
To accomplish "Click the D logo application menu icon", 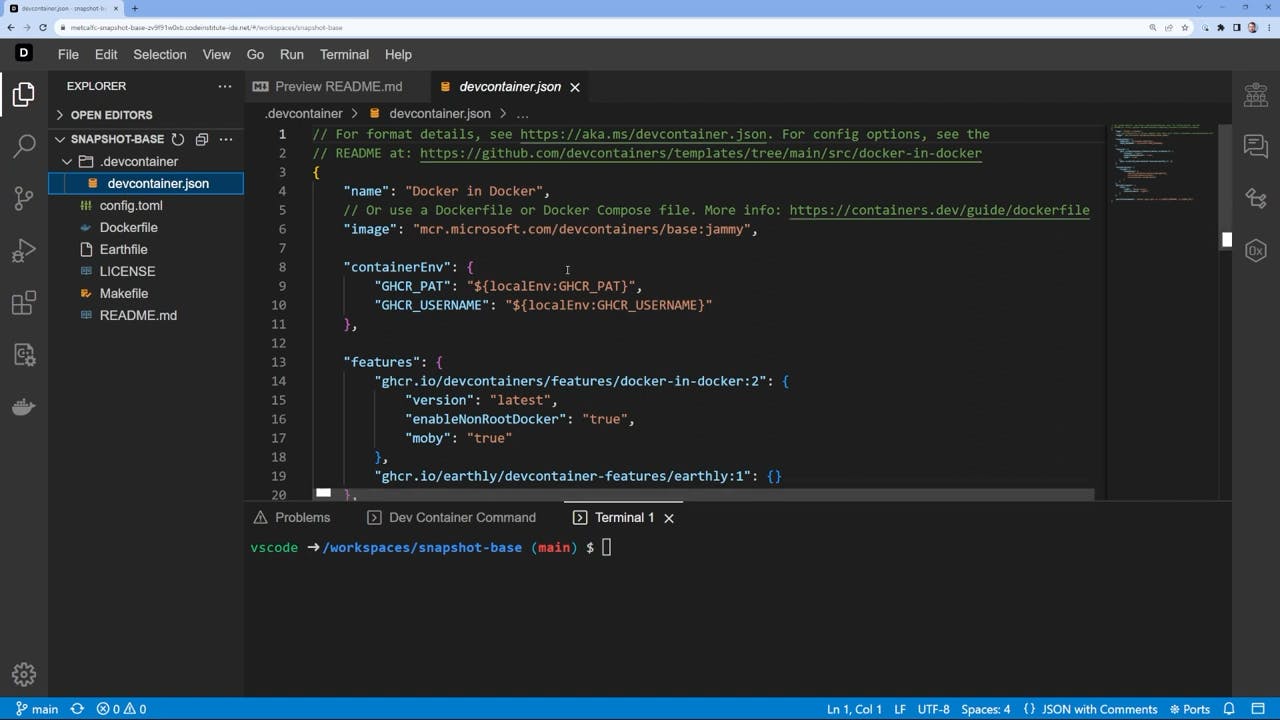I will (x=24, y=54).
